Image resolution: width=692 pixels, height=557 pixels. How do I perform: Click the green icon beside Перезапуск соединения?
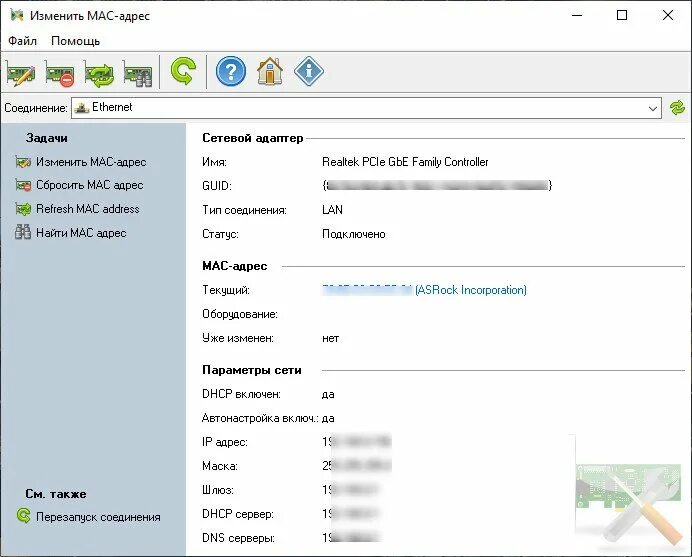pyautogui.click(x=24, y=516)
